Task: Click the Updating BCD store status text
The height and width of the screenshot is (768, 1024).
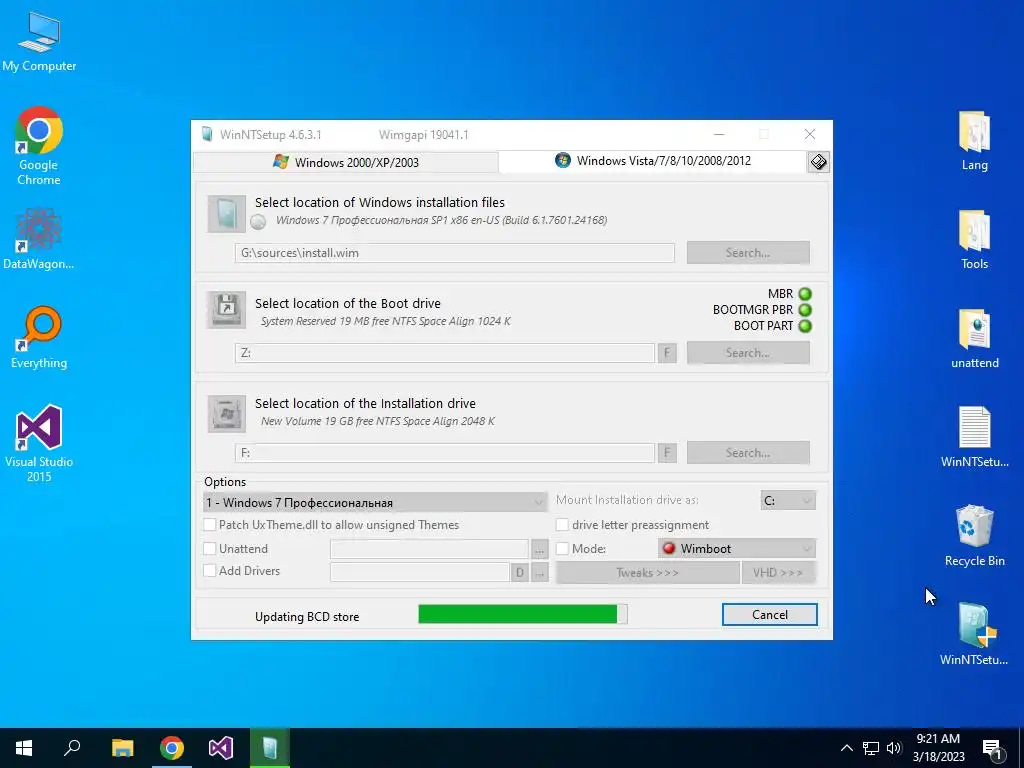Action: click(x=307, y=616)
